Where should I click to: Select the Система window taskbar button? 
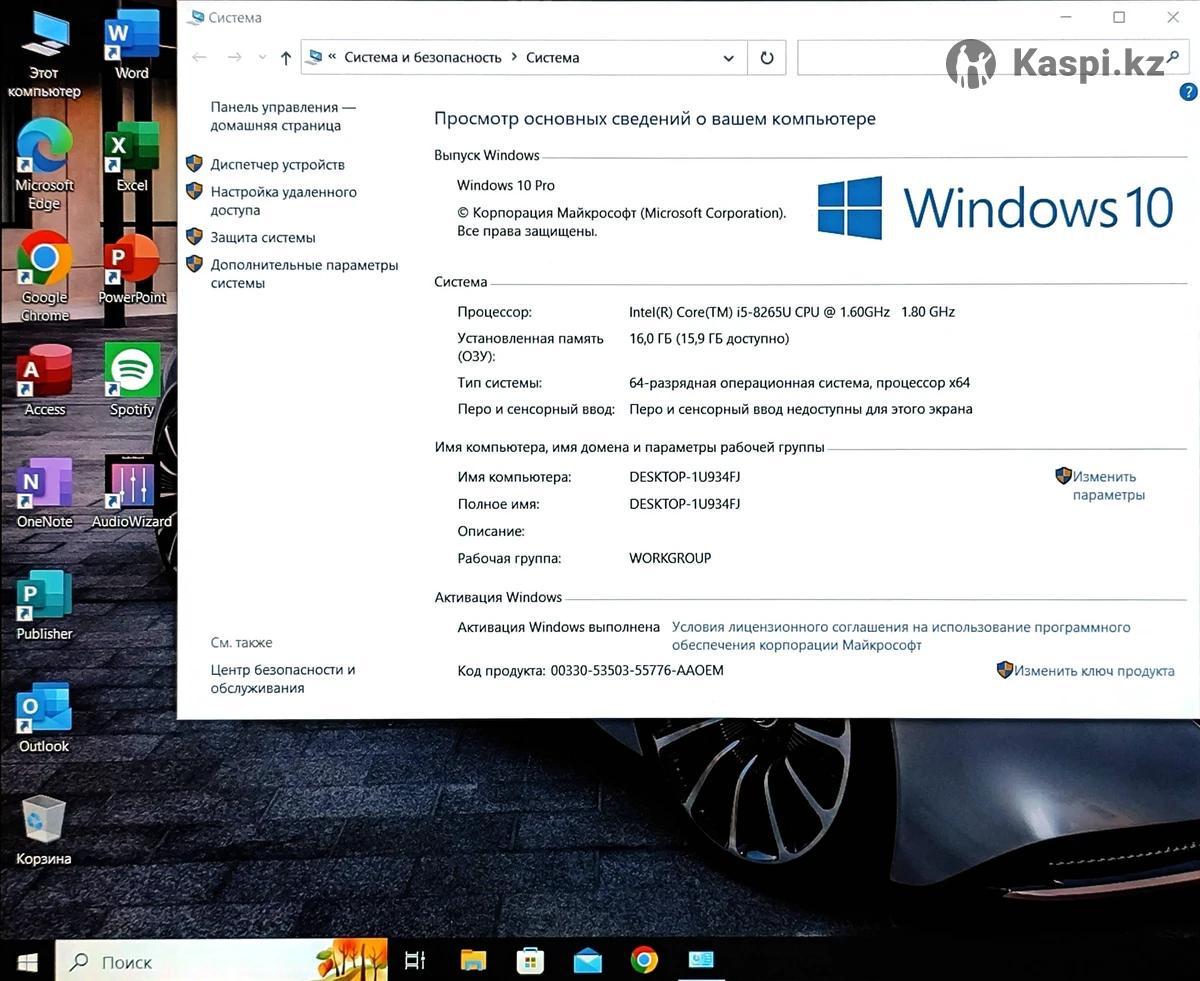click(702, 962)
